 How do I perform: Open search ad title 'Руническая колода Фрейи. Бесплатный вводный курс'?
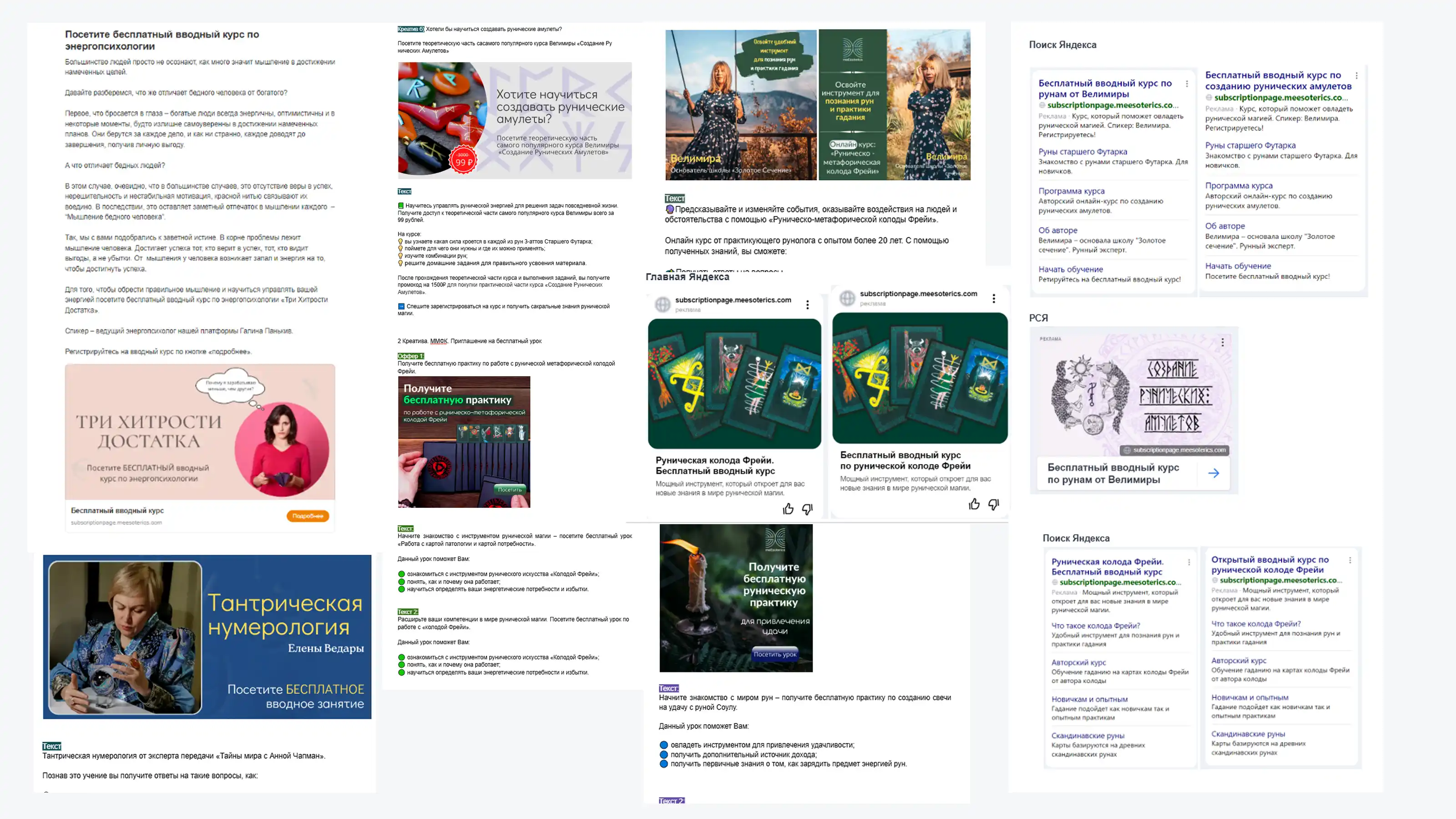tap(1107, 567)
